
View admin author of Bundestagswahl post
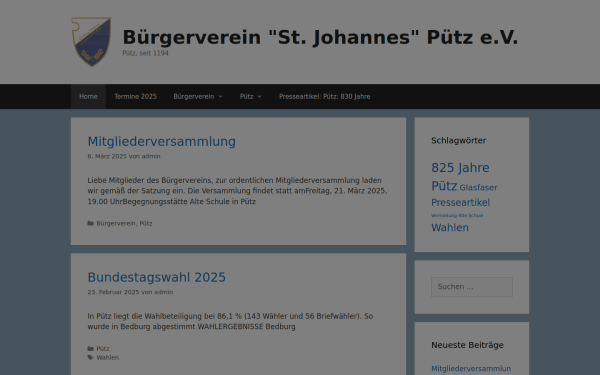[x=163, y=292]
